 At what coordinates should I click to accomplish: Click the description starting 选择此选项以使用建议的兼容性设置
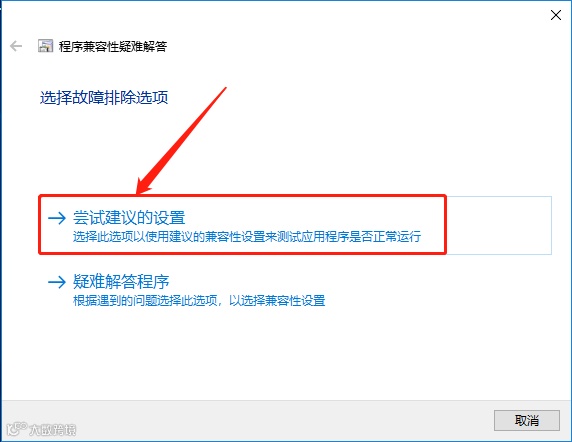tap(247, 236)
